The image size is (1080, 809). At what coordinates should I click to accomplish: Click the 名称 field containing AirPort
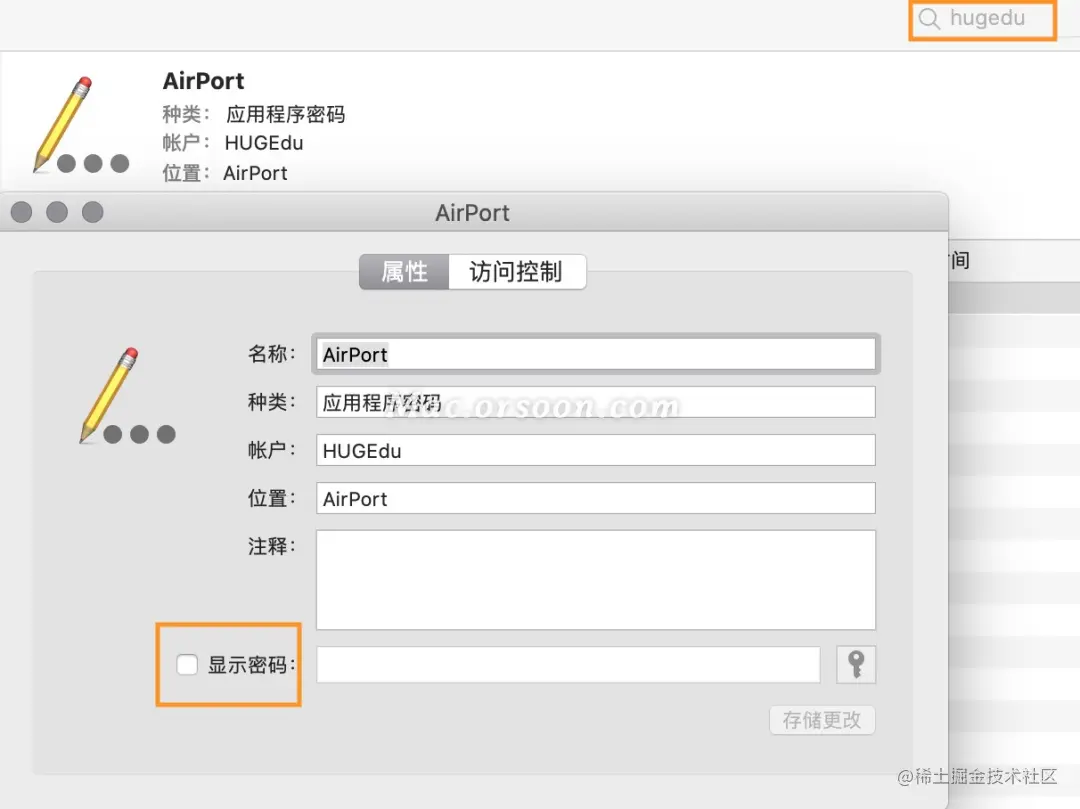(596, 354)
